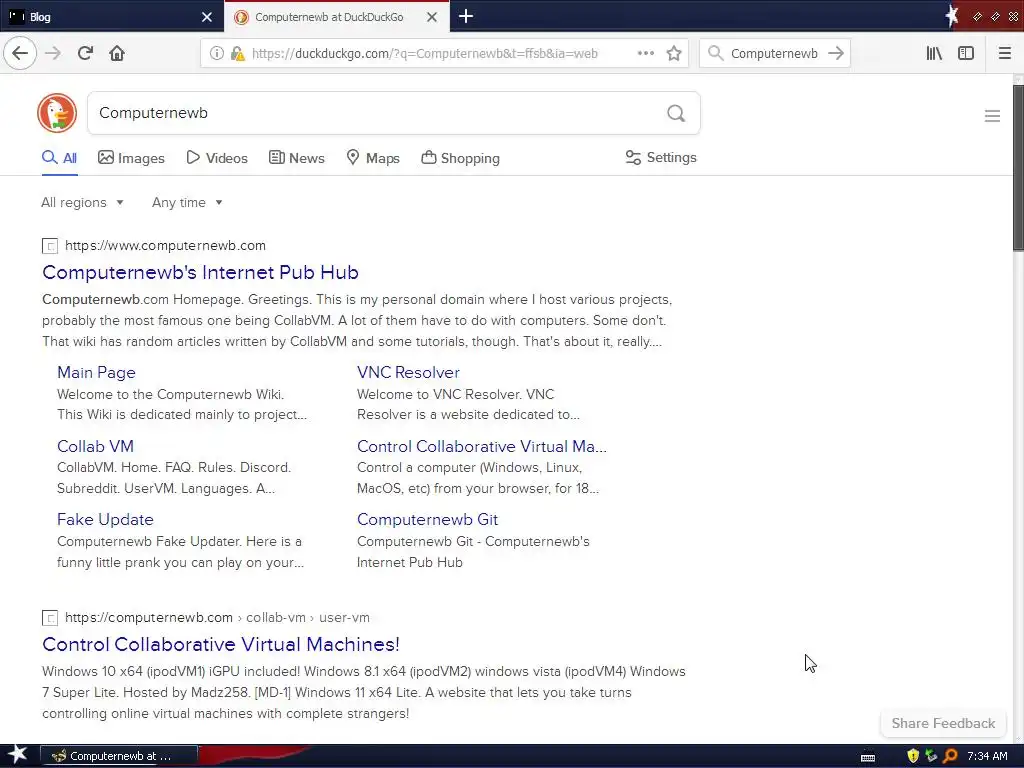Click favicon beside computernewb.com collab-vm result

50,618
